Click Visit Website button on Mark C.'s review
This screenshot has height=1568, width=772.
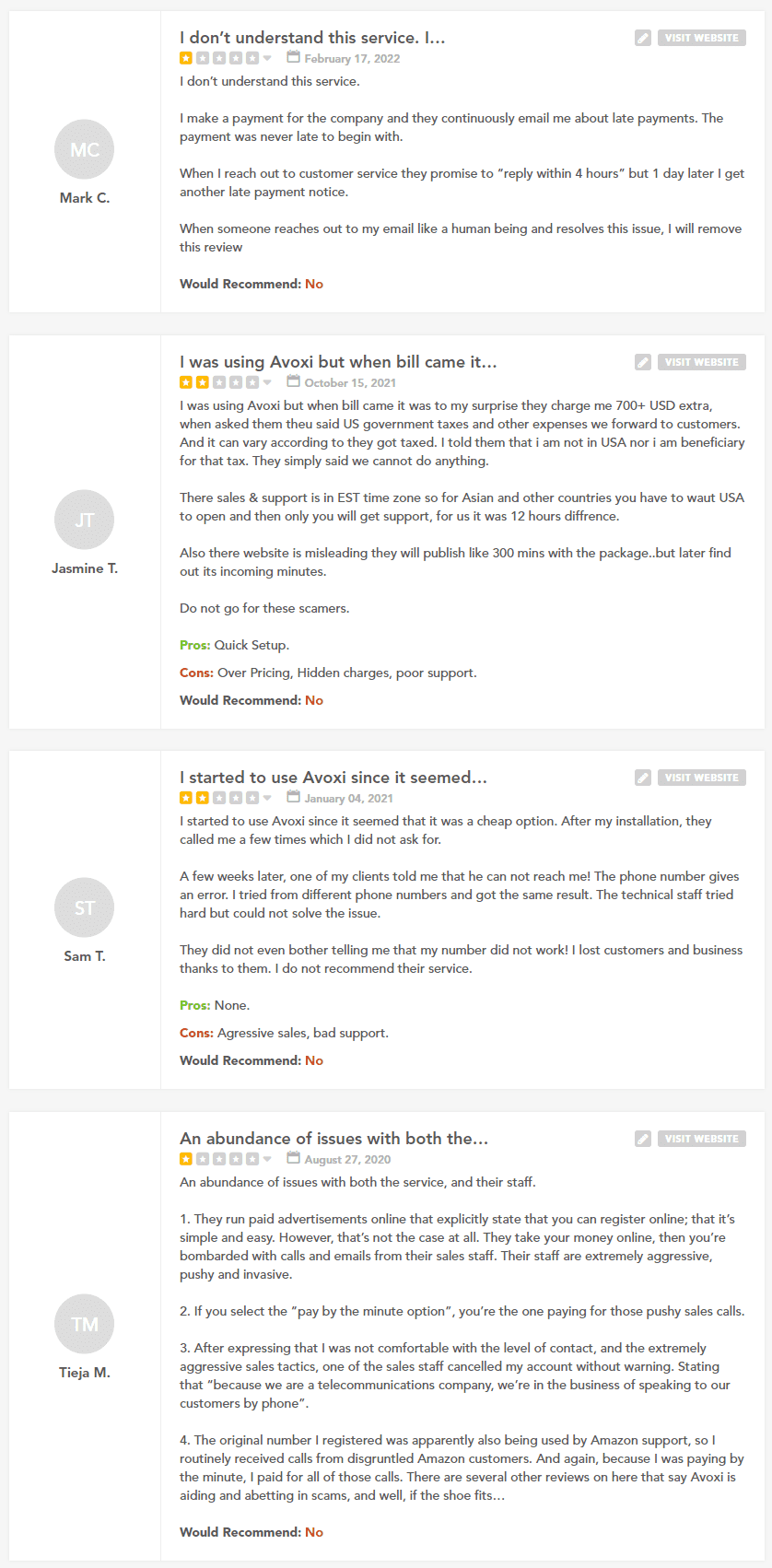click(x=702, y=38)
